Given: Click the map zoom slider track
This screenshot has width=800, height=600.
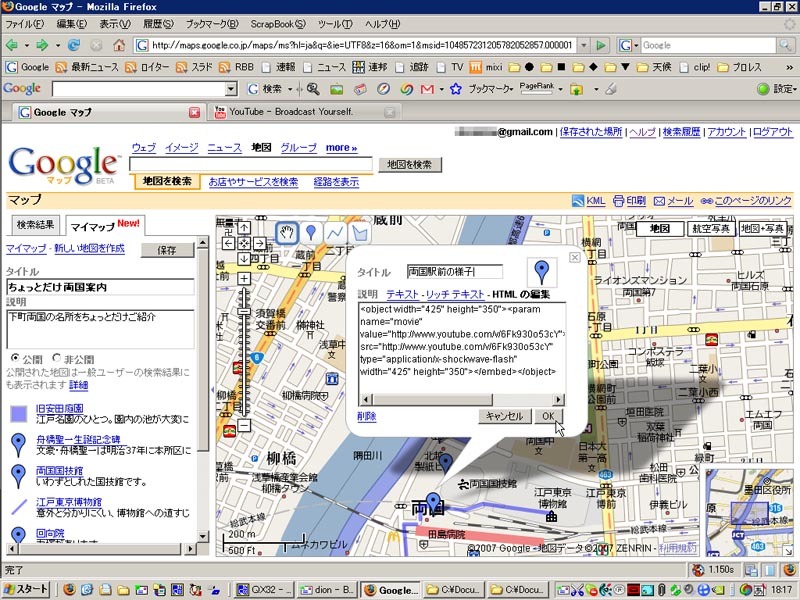Looking at the screenshot, I should pos(244,352).
